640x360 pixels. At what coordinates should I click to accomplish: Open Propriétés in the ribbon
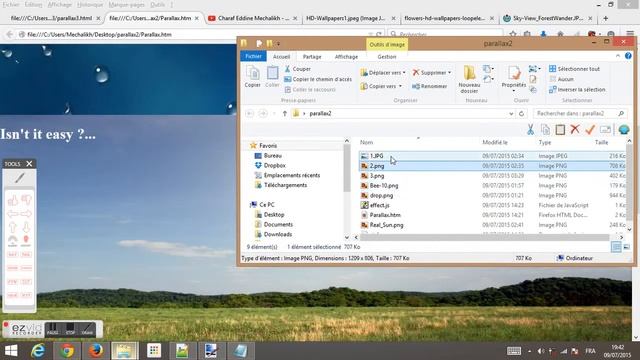pyautogui.click(x=513, y=77)
